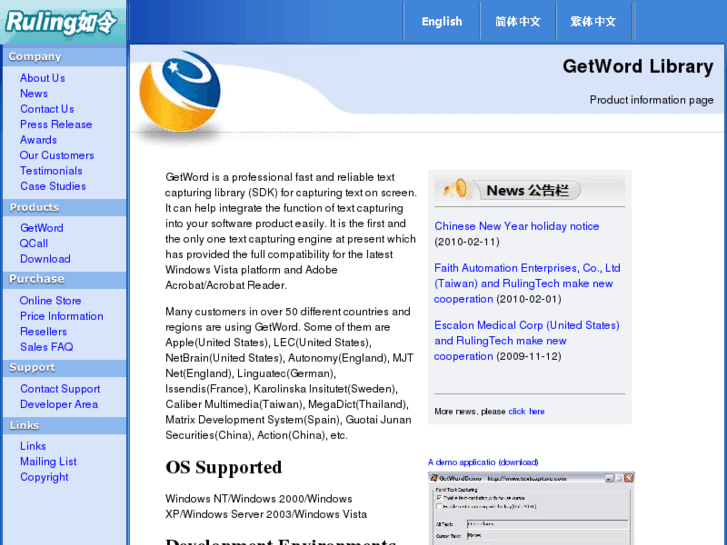This screenshot has height=545, width=727.
Task: Open Faith Automation Enterprises news item
Action: point(527,283)
